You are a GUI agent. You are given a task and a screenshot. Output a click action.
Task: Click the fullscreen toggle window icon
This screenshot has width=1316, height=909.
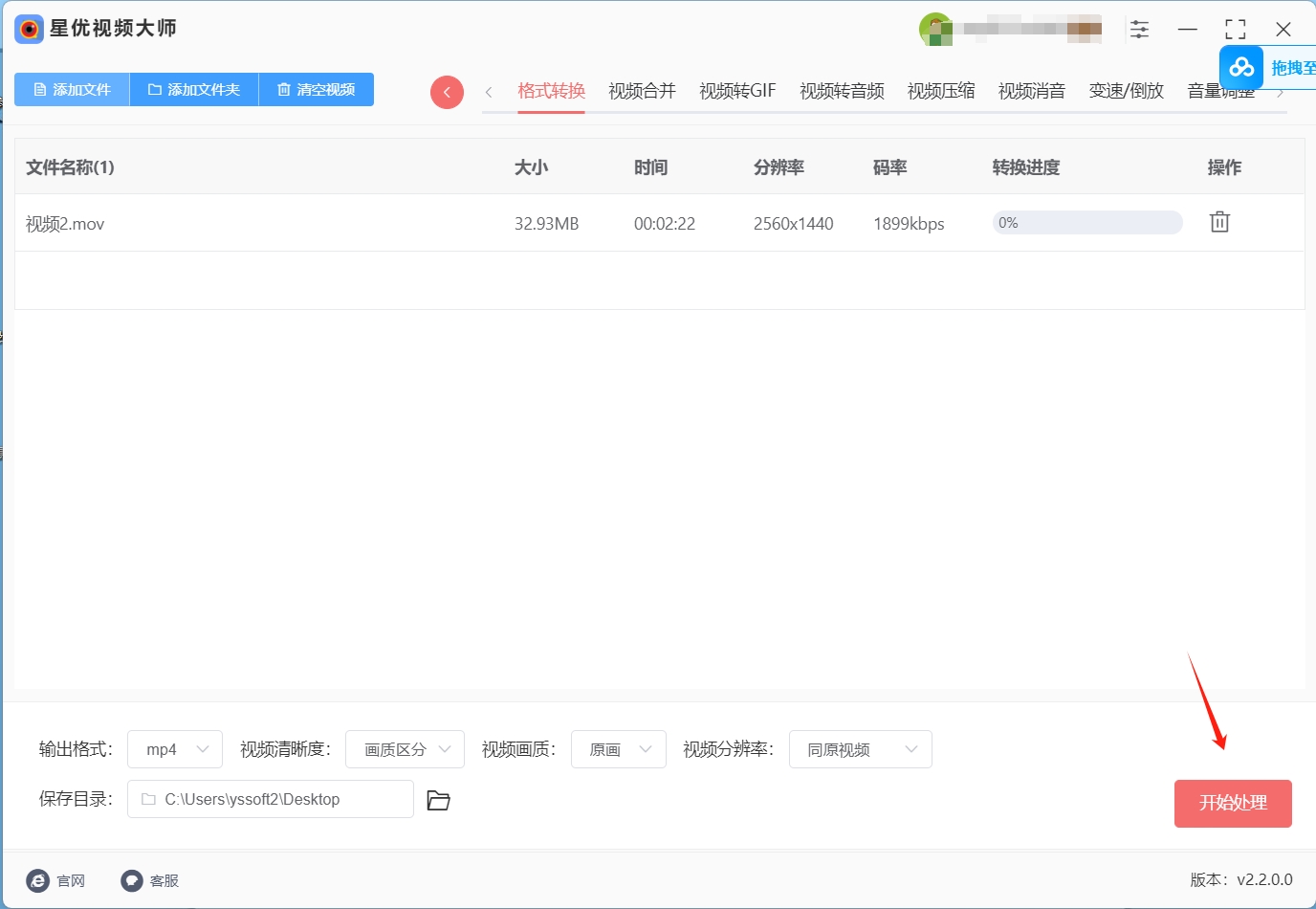1236,29
